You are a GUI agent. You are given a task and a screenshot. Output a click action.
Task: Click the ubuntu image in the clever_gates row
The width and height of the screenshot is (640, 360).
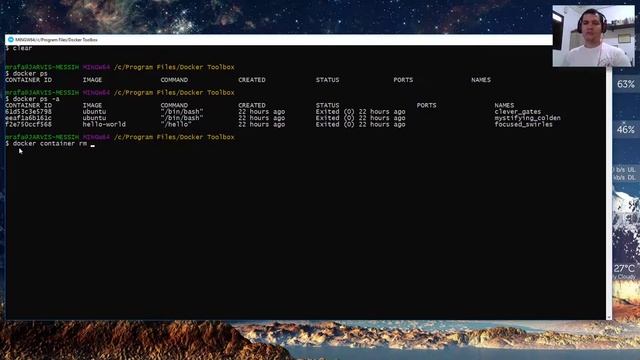pos(94,111)
